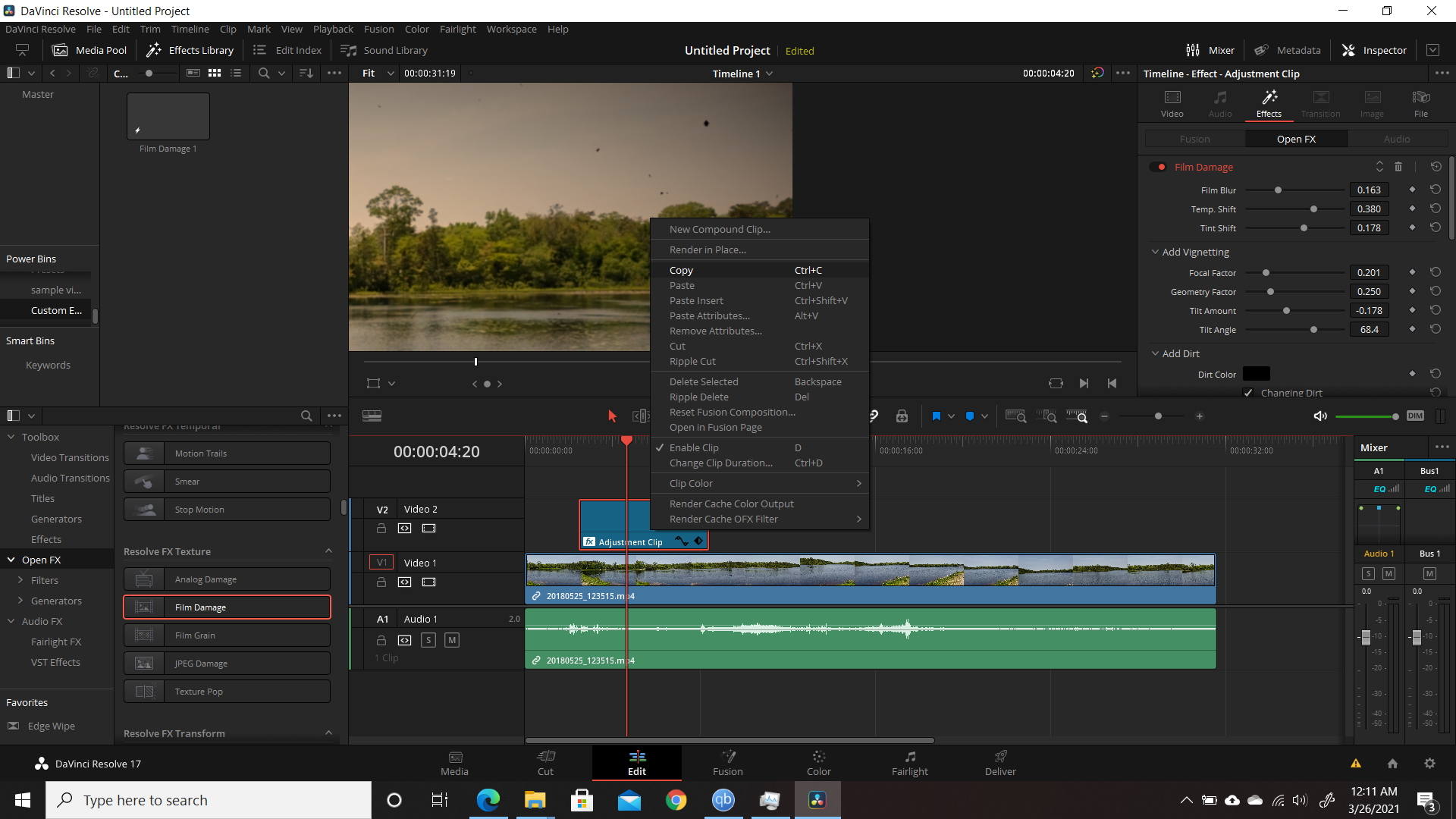Open the Color page
1456x819 pixels.
[x=818, y=763]
